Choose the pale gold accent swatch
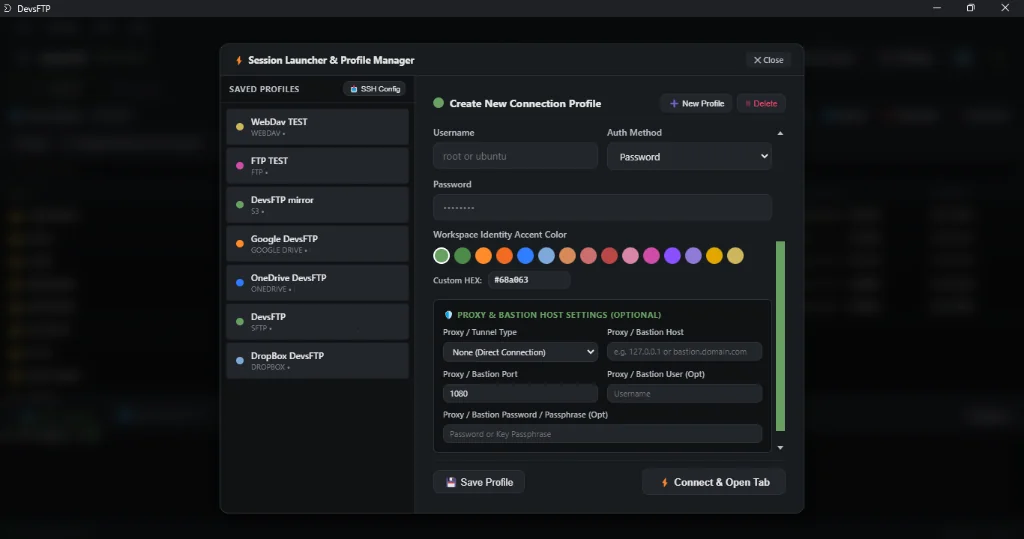This screenshot has width=1024, height=539. click(735, 255)
